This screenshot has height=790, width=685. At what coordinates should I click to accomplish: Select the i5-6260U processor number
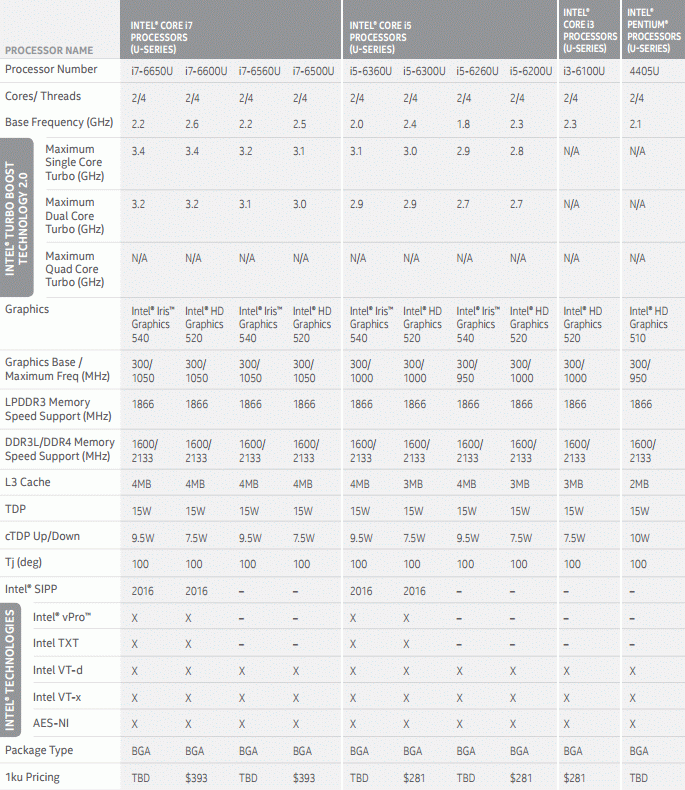[x=477, y=71]
